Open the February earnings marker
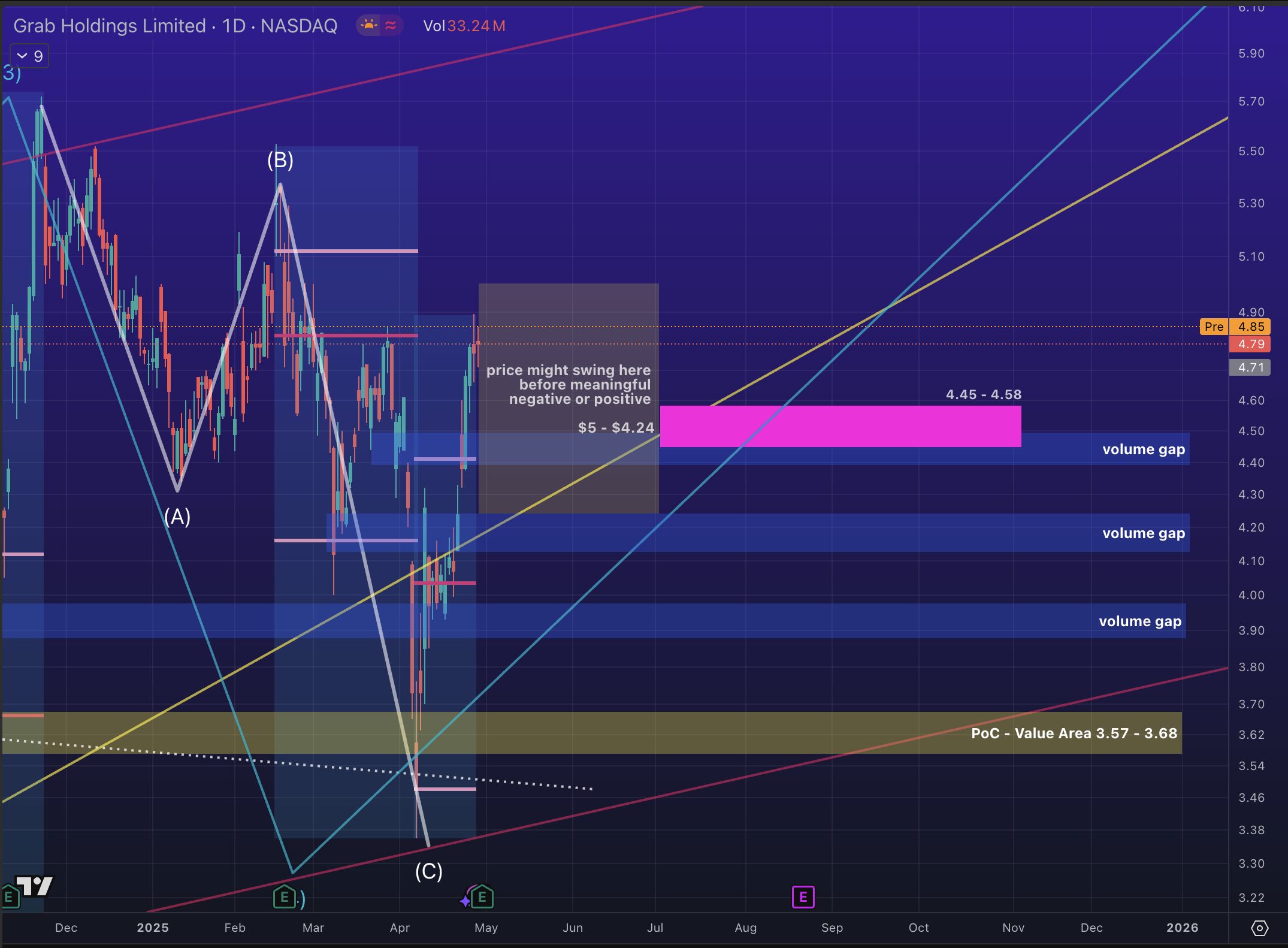The image size is (1288, 948). (285, 897)
